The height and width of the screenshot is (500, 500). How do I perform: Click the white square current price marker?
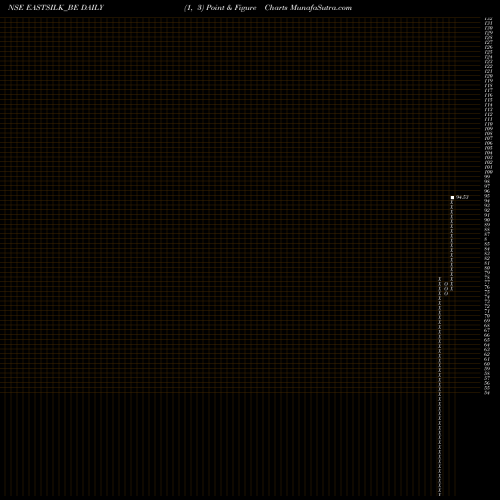coord(452,197)
